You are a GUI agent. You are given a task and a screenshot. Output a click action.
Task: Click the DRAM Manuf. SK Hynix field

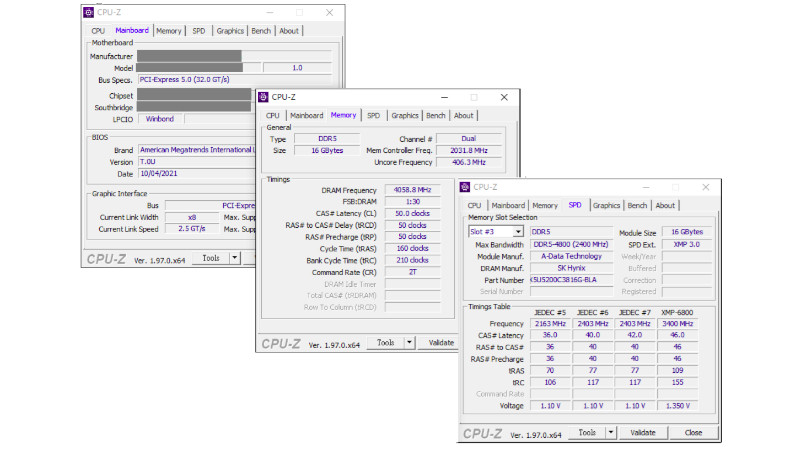(571, 268)
